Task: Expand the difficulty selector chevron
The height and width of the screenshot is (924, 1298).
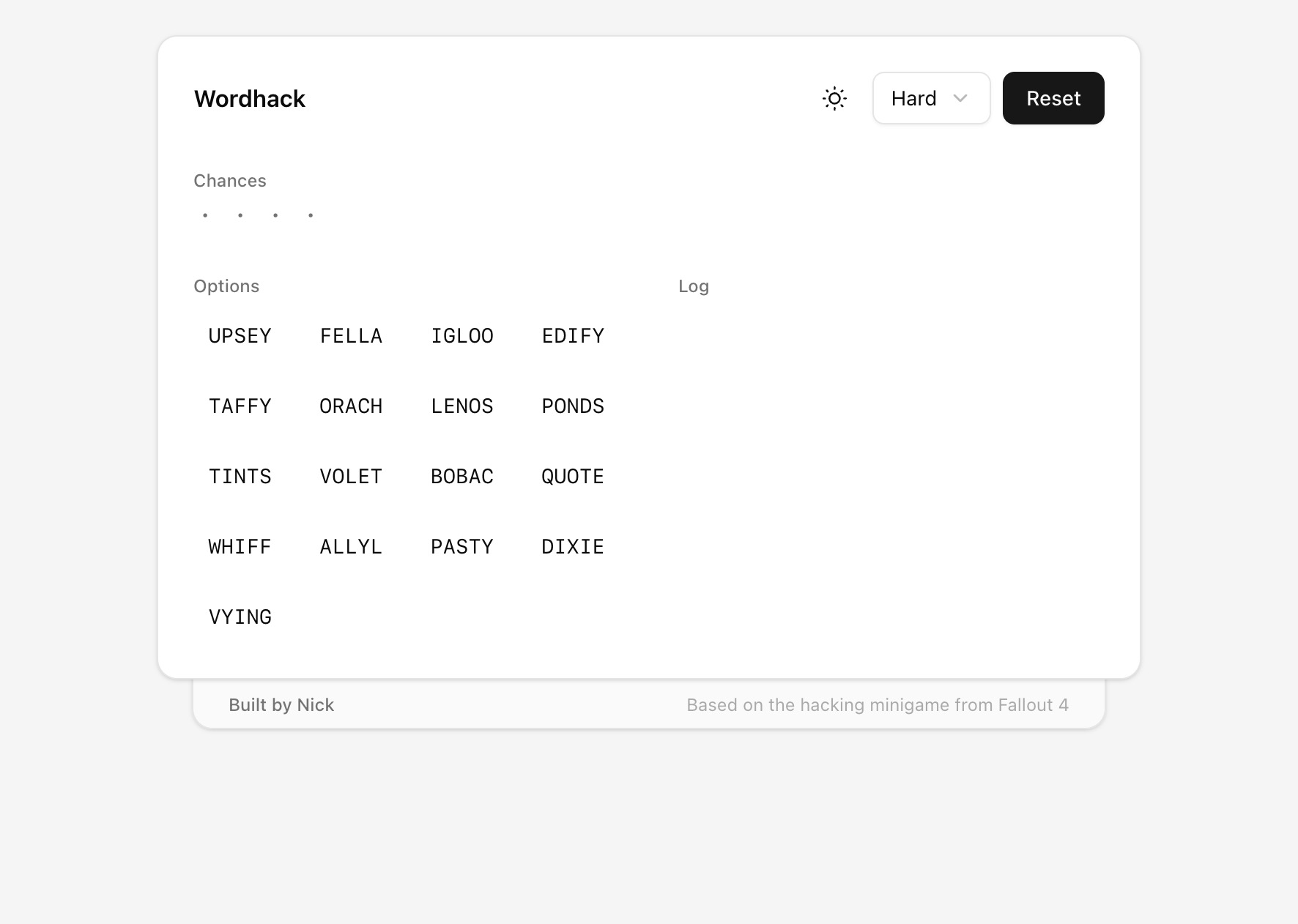Action: pos(961,98)
